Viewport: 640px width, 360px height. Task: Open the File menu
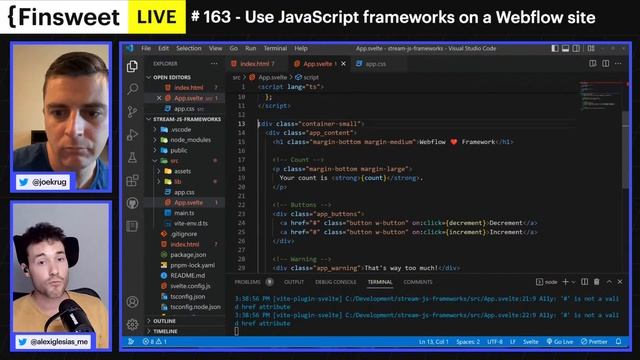[146, 48]
